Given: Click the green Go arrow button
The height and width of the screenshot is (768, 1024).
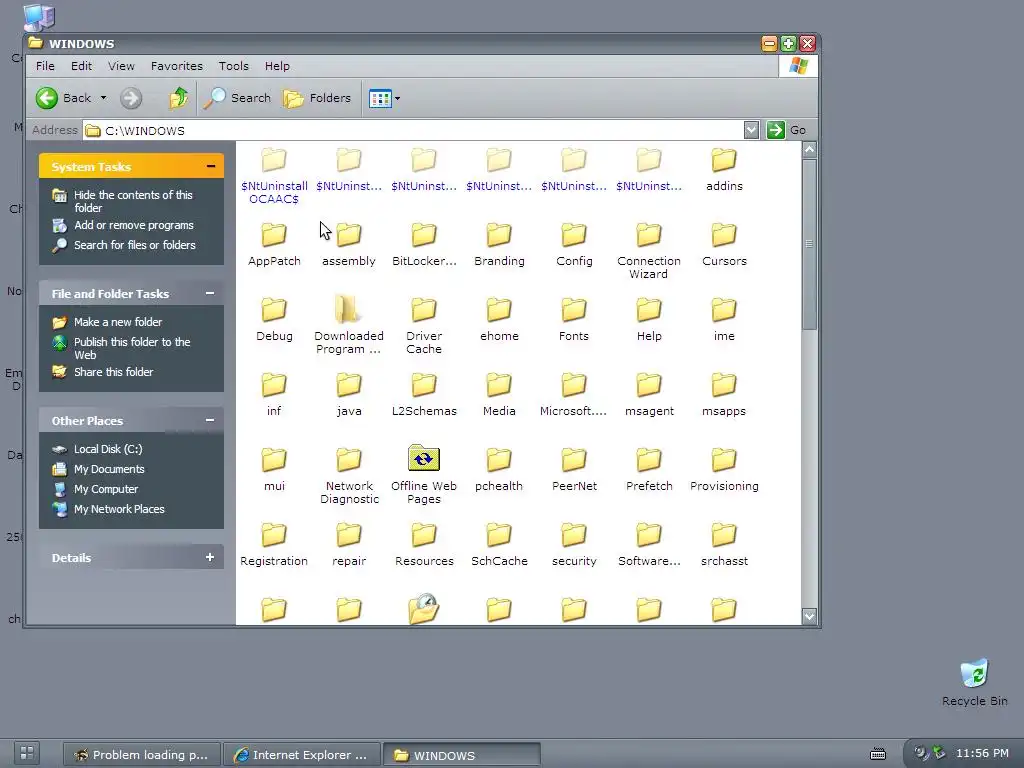Looking at the screenshot, I should tap(775, 130).
